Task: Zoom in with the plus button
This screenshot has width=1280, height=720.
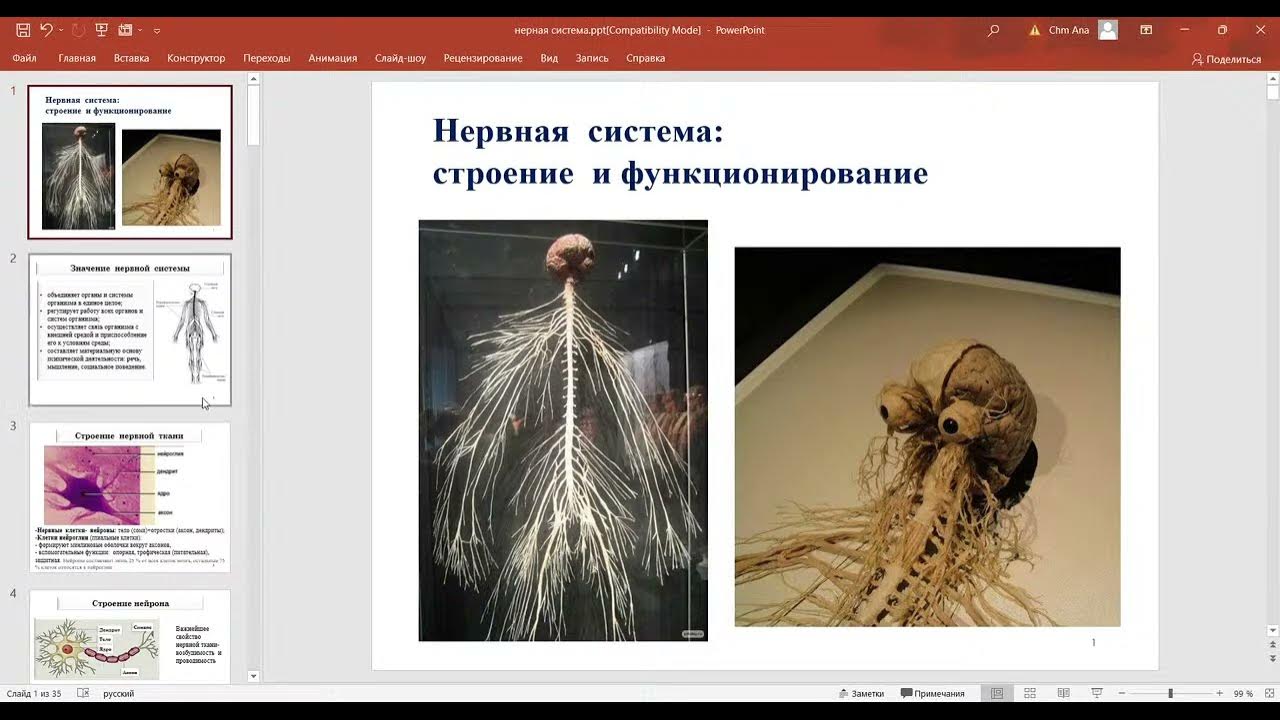Action: tap(1219, 693)
